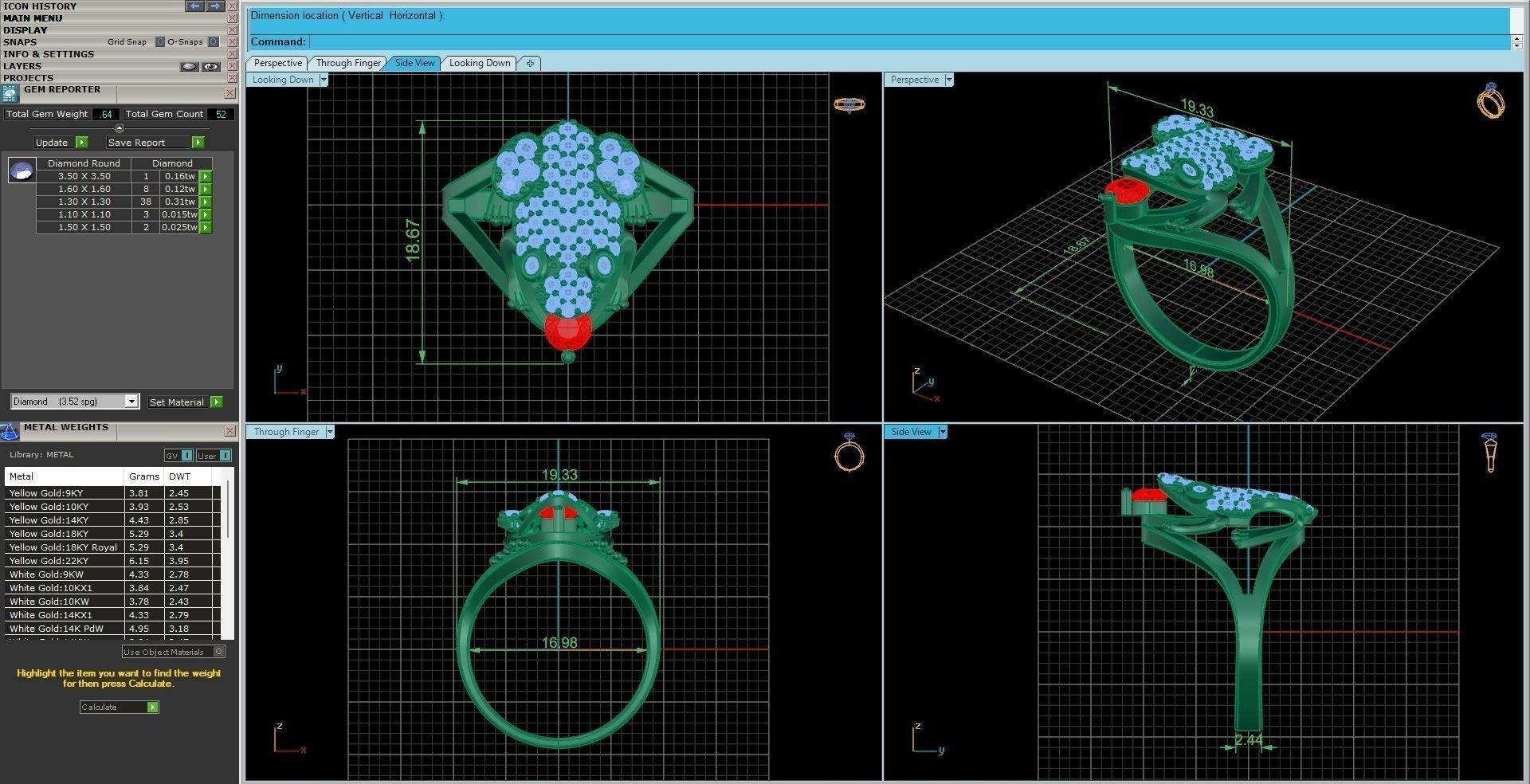
Task: Close the Metal Weights panel
Action: click(229, 431)
